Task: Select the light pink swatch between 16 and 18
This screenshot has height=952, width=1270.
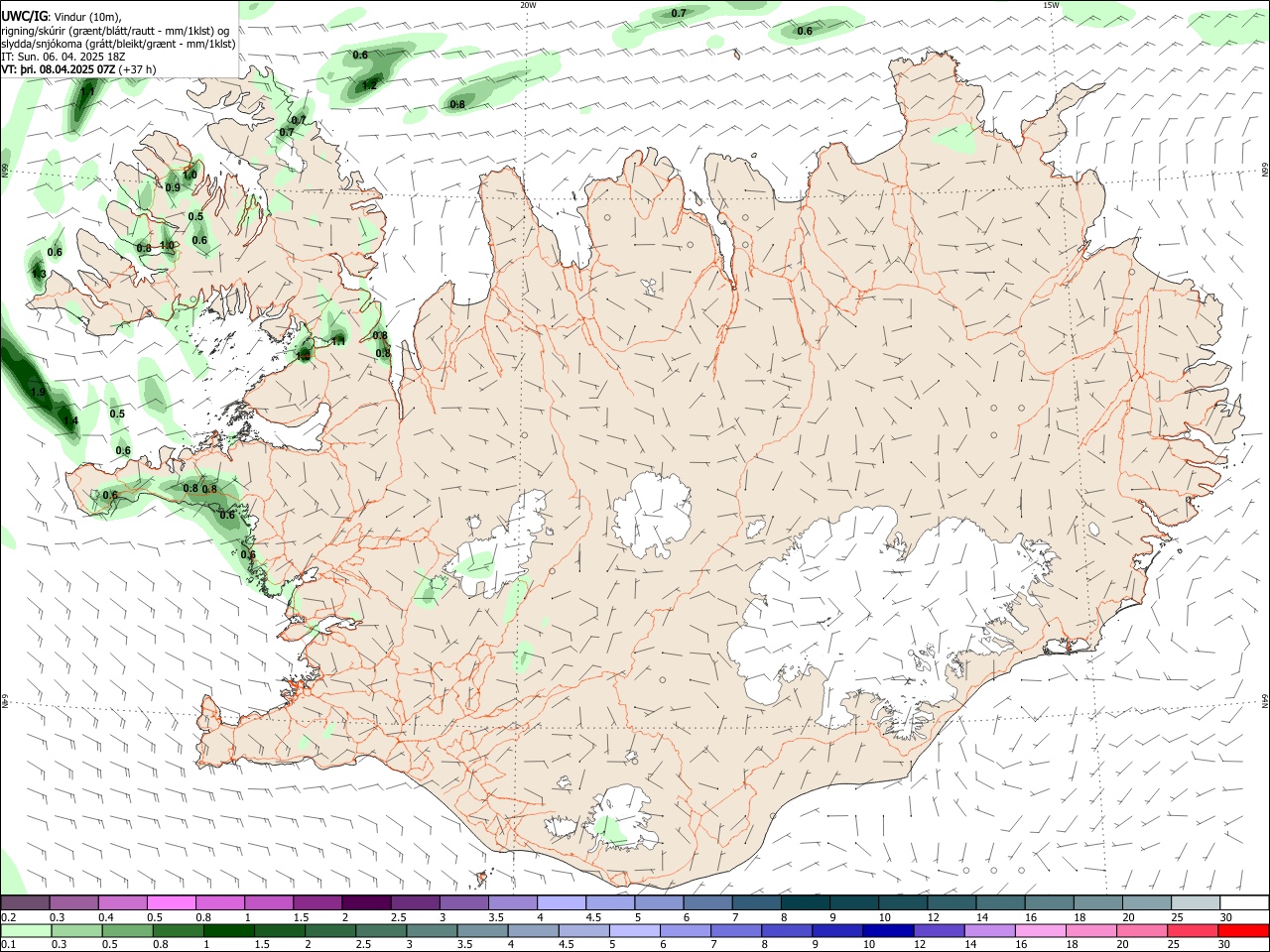Action: pos(1039,930)
